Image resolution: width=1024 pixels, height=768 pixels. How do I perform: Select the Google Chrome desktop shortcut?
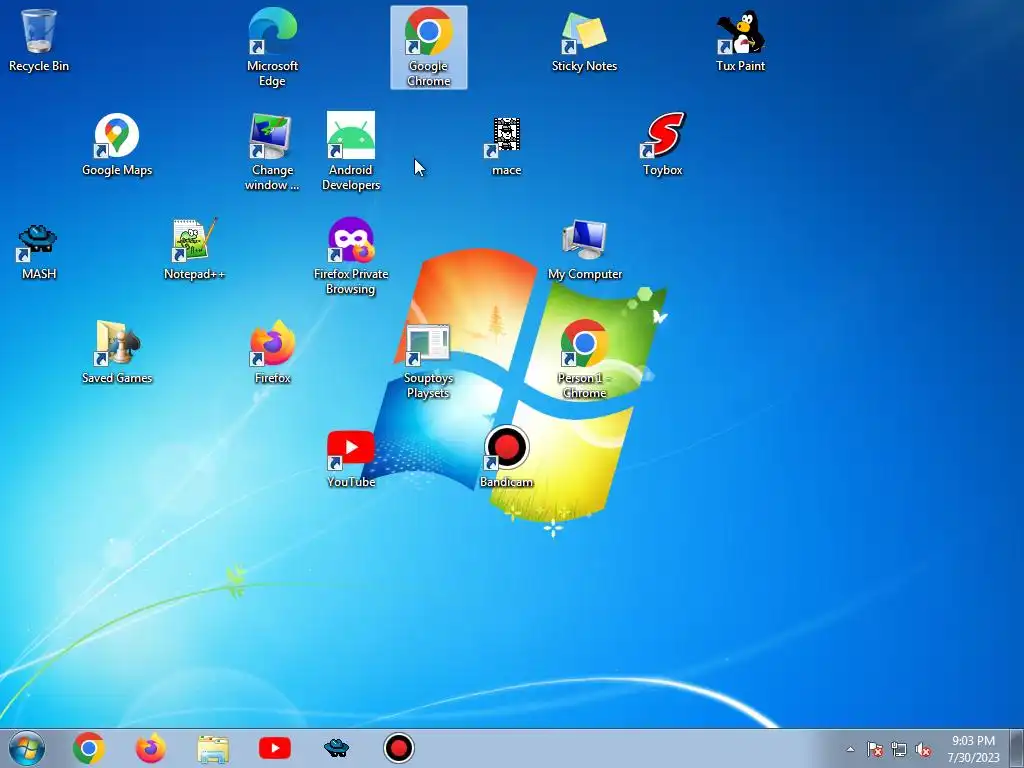[428, 47]
